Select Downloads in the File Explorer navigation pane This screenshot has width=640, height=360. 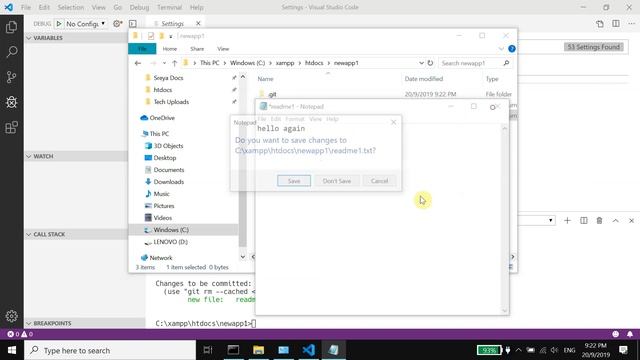(169, 182)
